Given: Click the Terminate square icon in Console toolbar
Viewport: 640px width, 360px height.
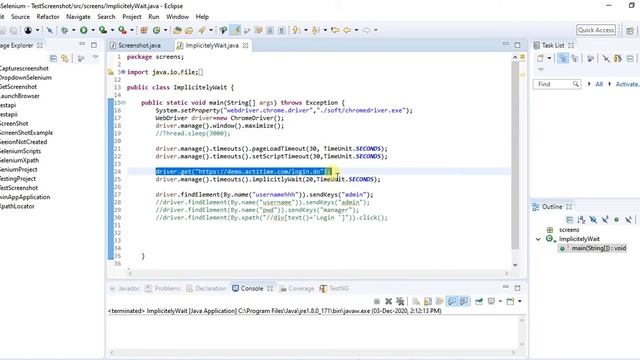Looking at the screenshot, I should [377, 301].
